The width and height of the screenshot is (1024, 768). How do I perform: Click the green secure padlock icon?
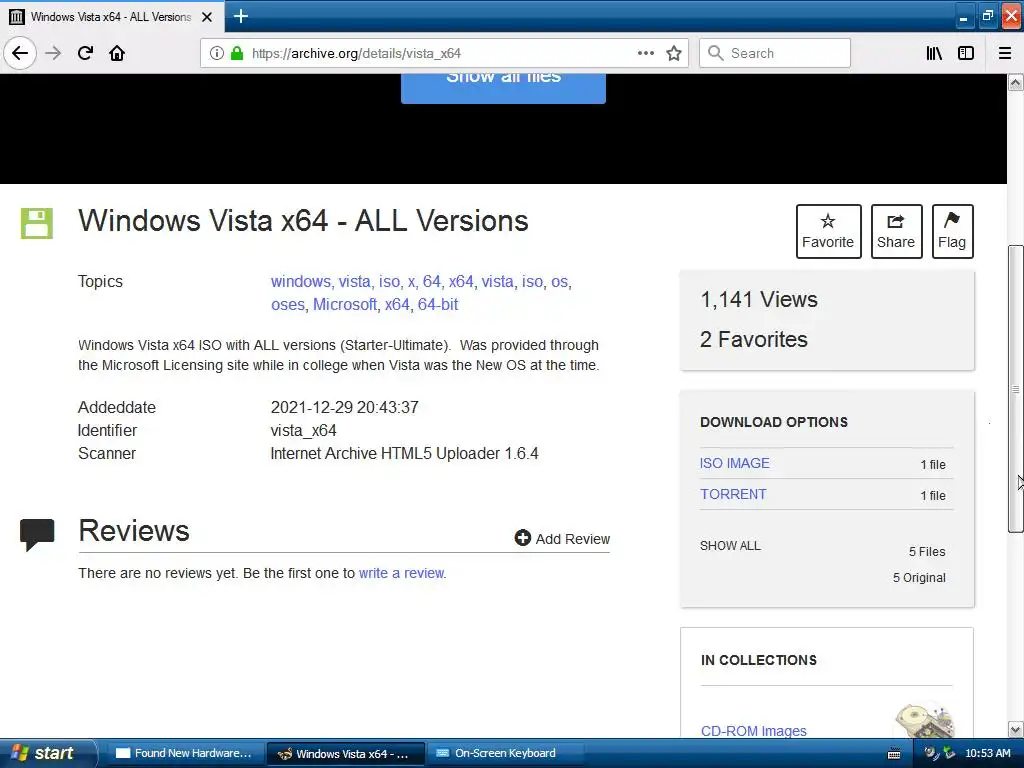[236, 53]
